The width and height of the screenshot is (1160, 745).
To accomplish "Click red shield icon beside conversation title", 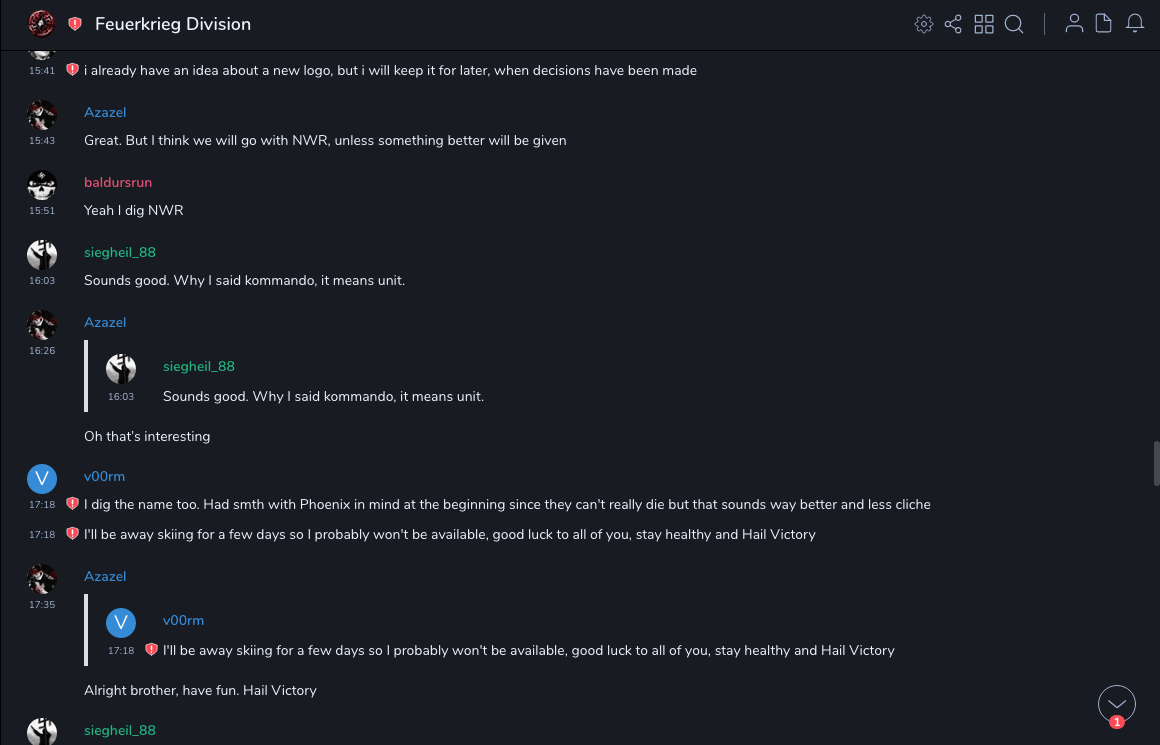I will pos(75,24).
